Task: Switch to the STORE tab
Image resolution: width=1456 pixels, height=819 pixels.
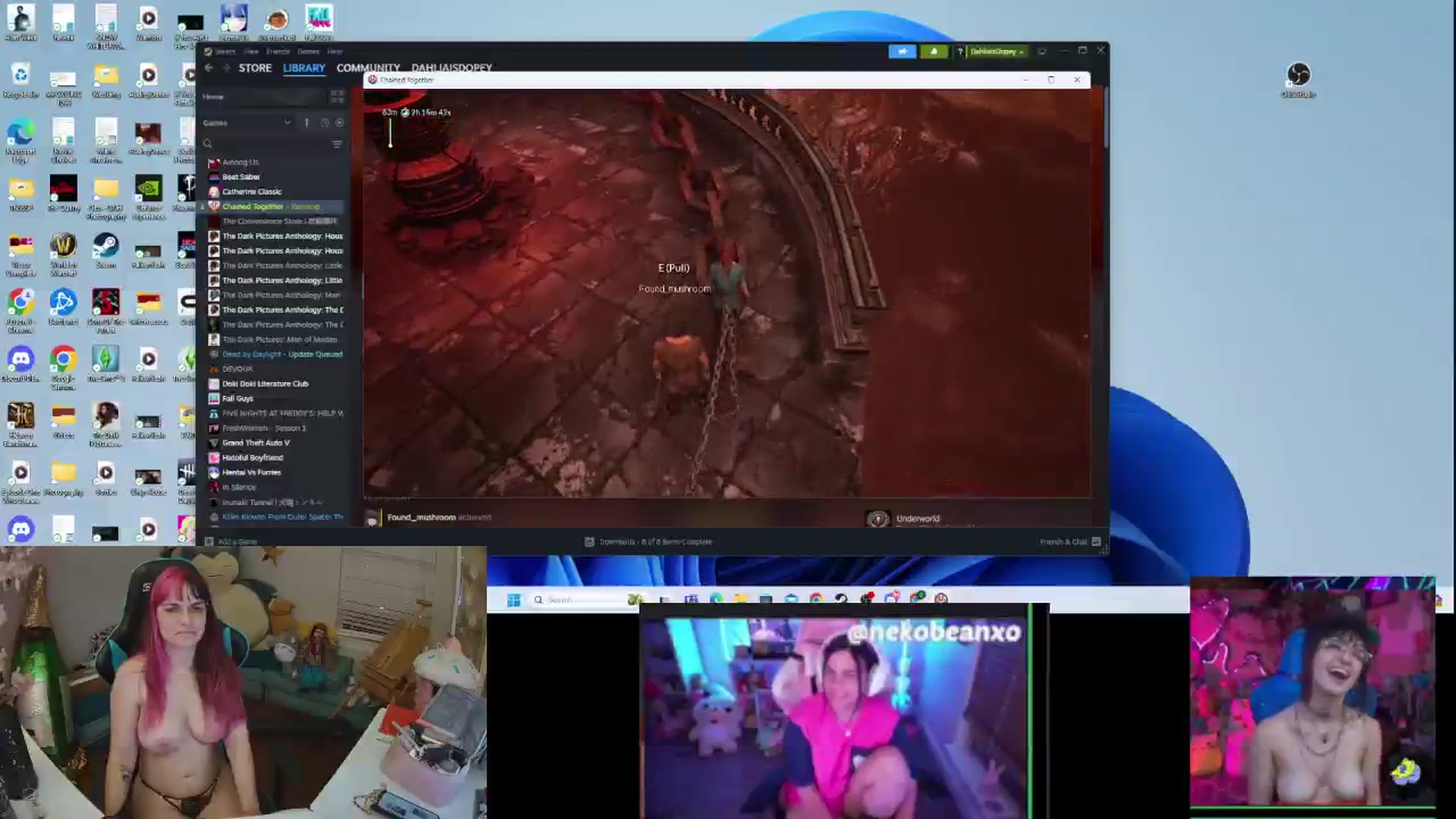Action: pyautogui.click(x=255, y=68)
